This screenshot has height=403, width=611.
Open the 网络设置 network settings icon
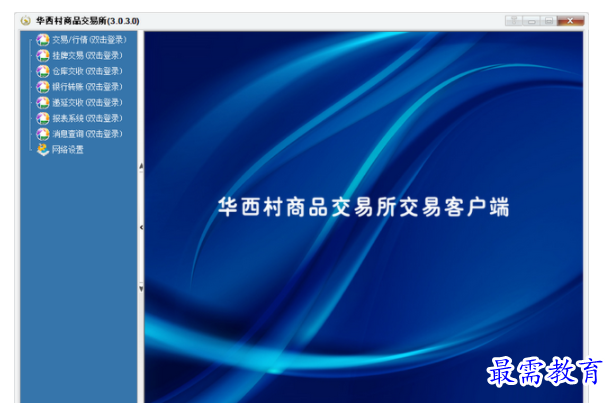(x=43, y=150)
